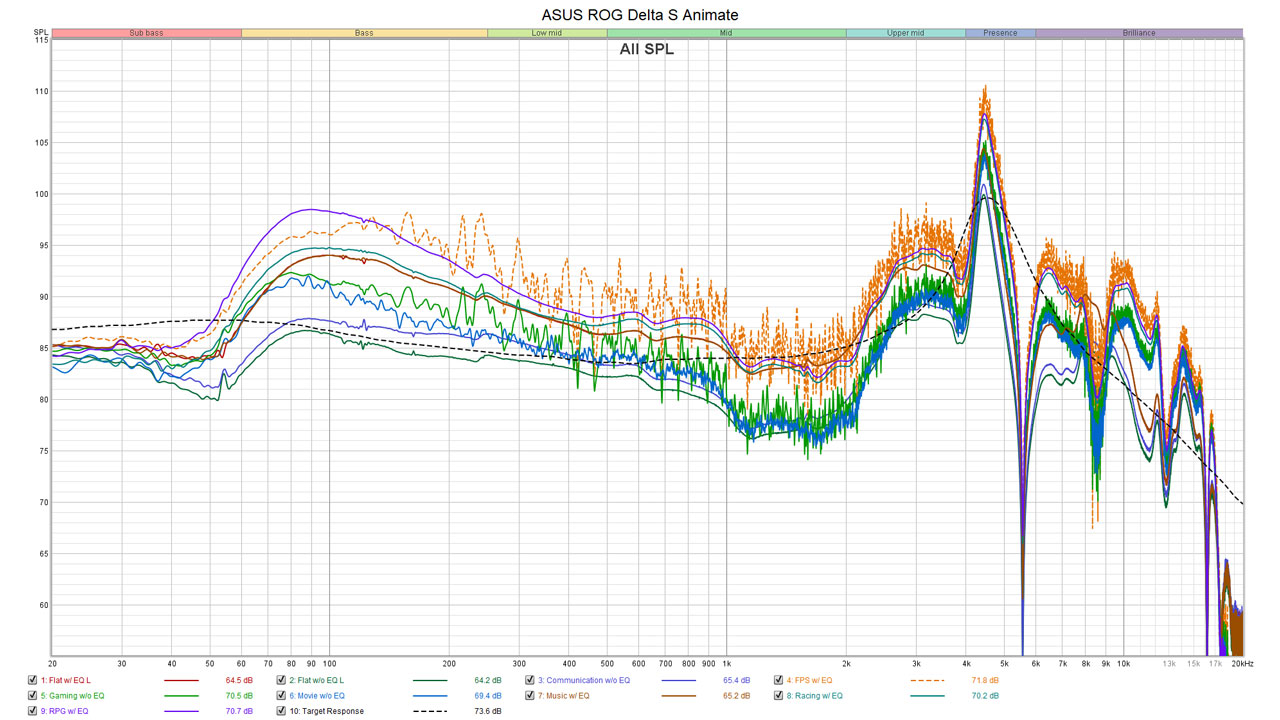Hide the Movie w/o EQ trace checkbox
This screenshot has height=720, width=1280.
pyautogui.click(x=281, y=695)
